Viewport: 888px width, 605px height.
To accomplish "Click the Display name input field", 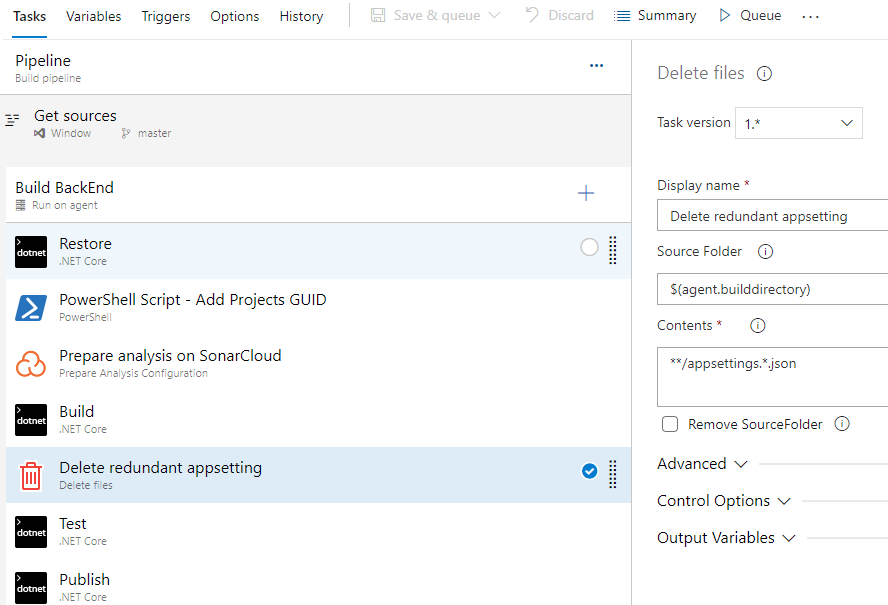I will coord(772,216).
